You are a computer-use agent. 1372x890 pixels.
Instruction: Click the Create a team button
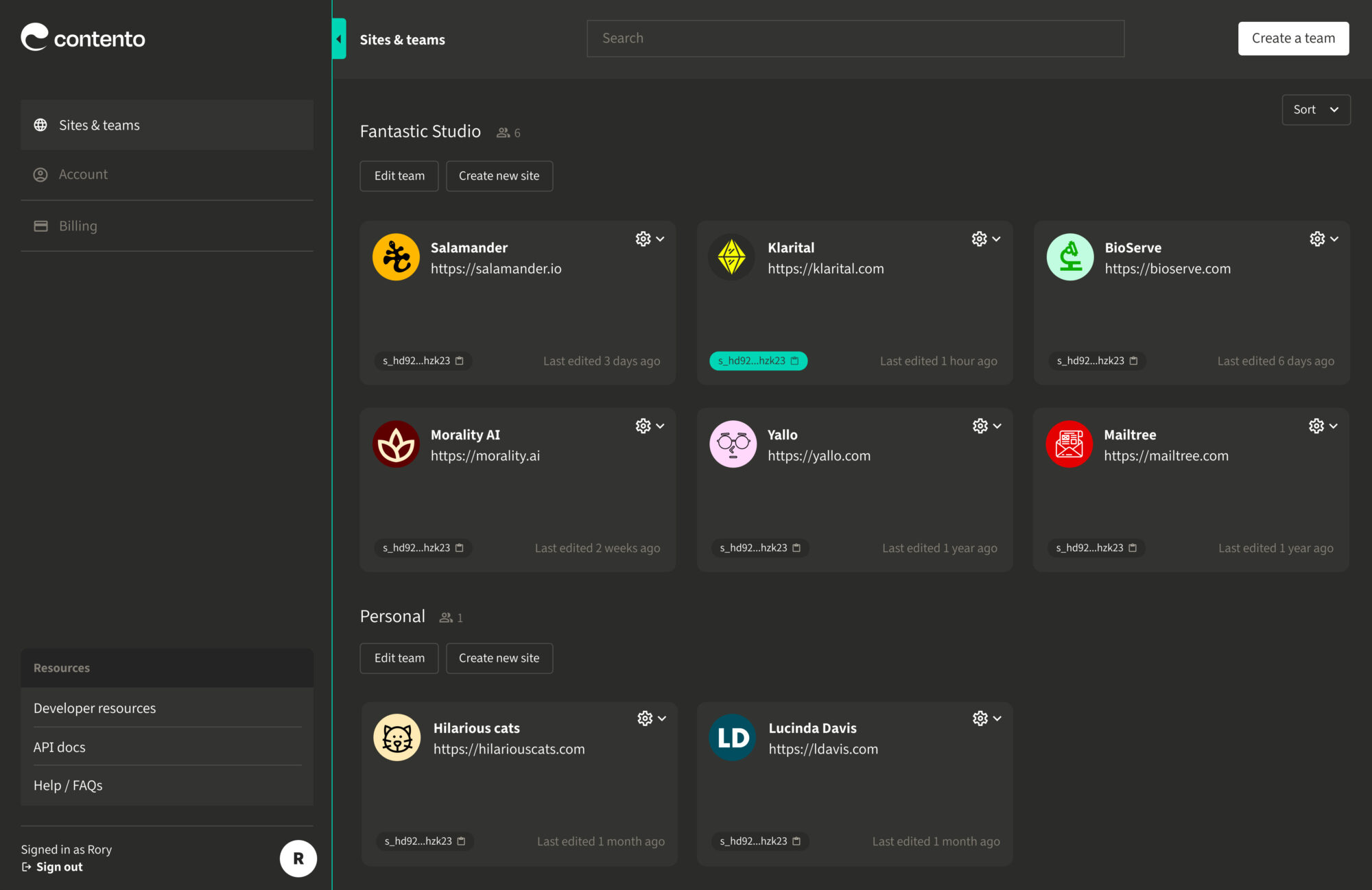coord(1292,38)
